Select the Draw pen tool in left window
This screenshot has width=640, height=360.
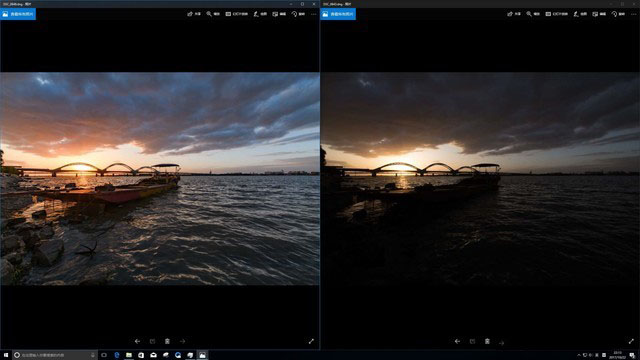pos(260,14)
